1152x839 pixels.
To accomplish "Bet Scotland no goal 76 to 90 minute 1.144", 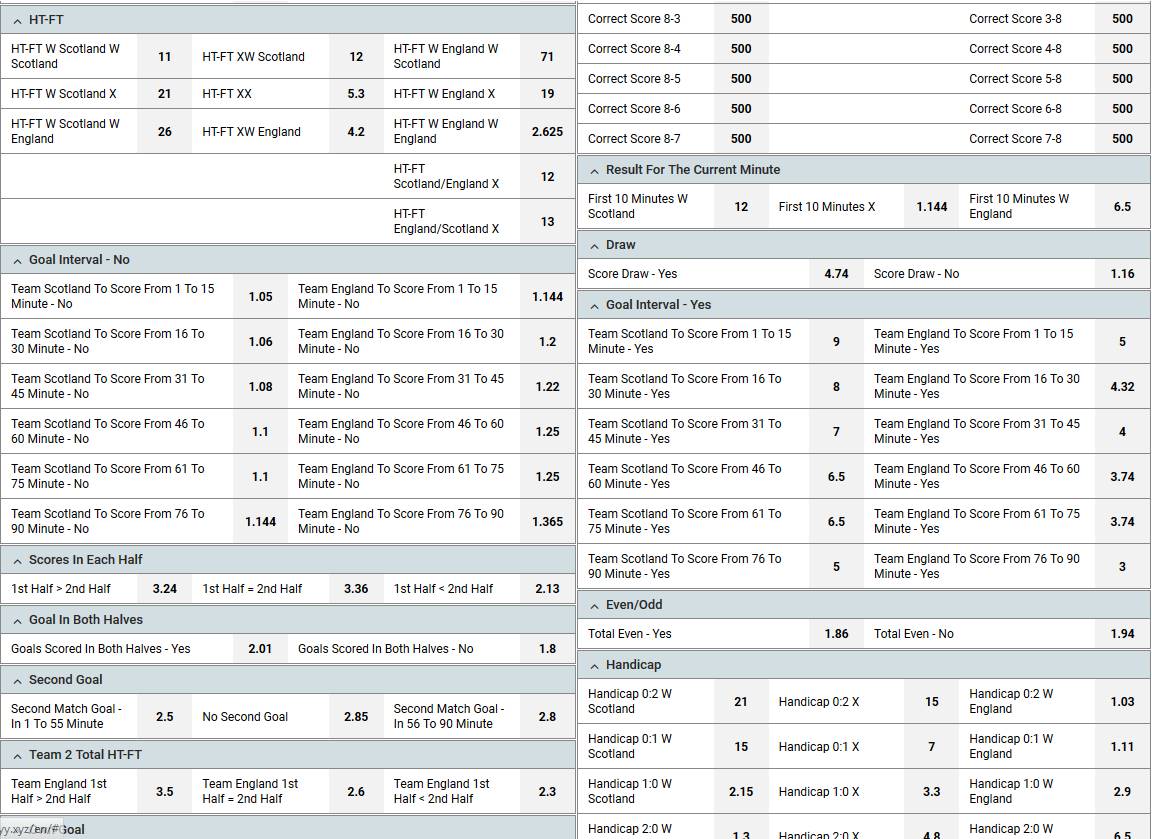I will (260, 522).
